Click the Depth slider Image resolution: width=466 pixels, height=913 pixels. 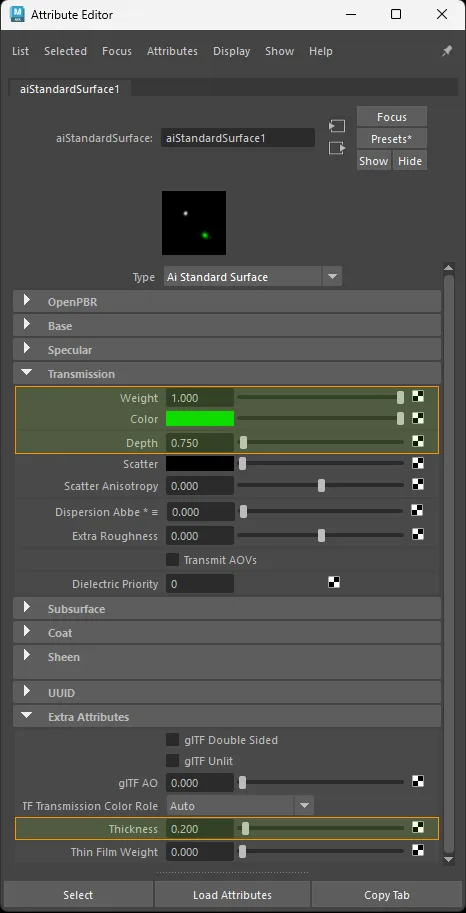coord(320,443)
